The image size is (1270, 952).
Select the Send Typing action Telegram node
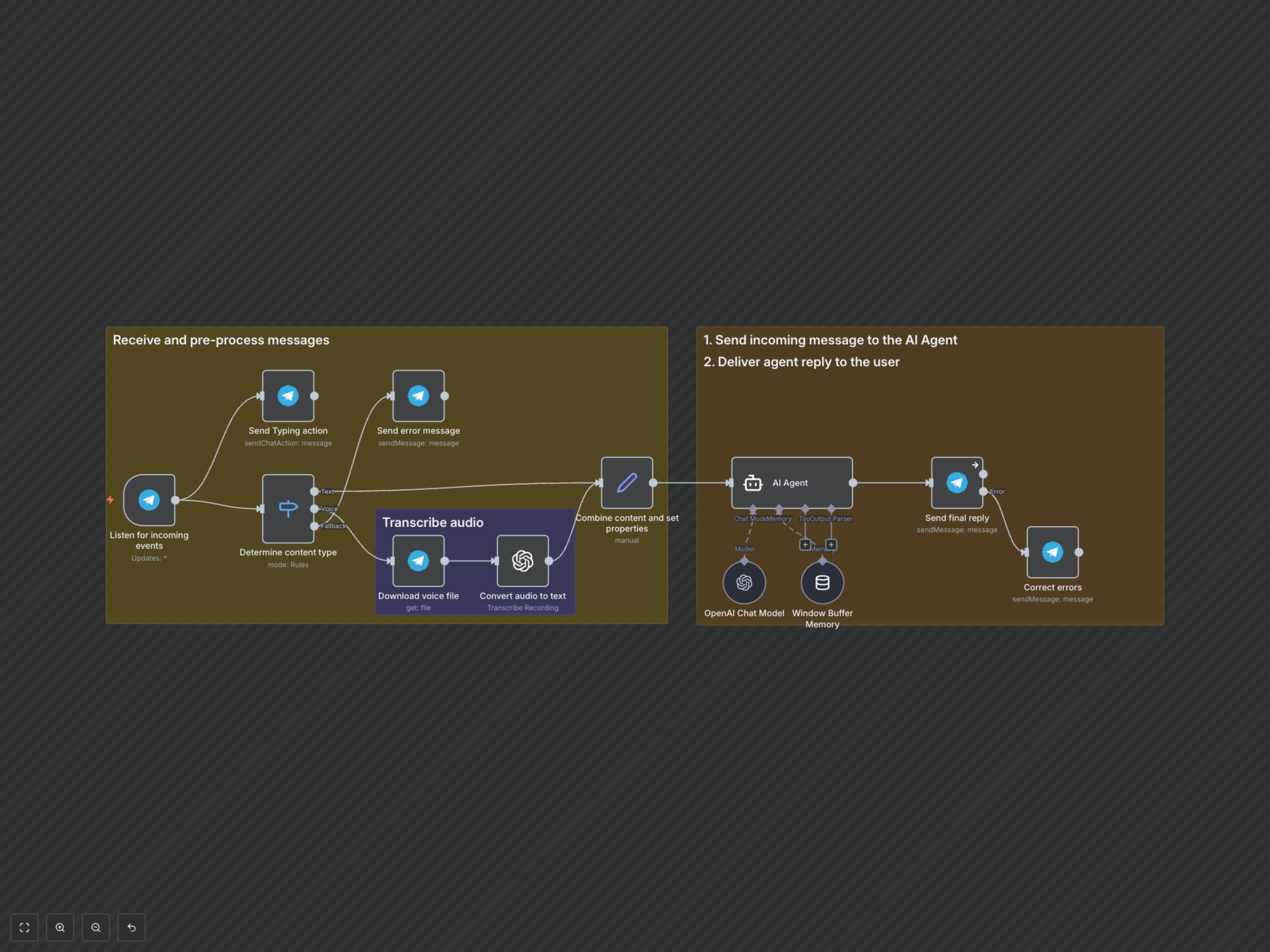(x=288, y=396)
